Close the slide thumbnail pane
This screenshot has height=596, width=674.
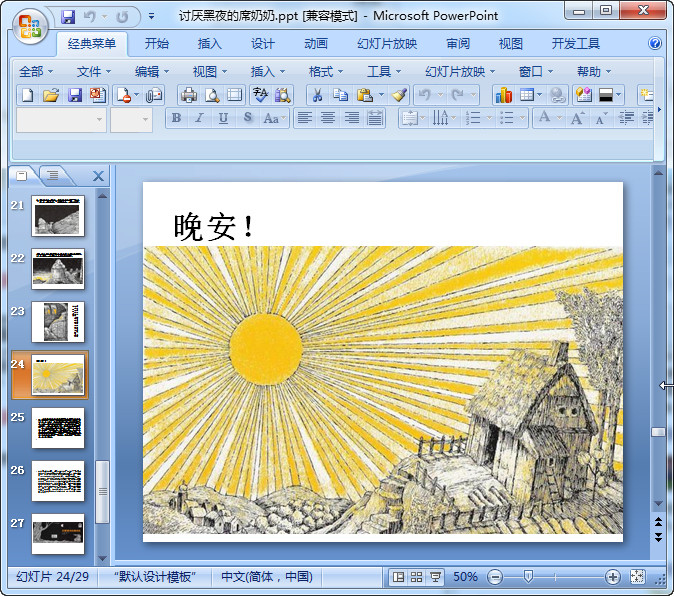click(98, 176)
